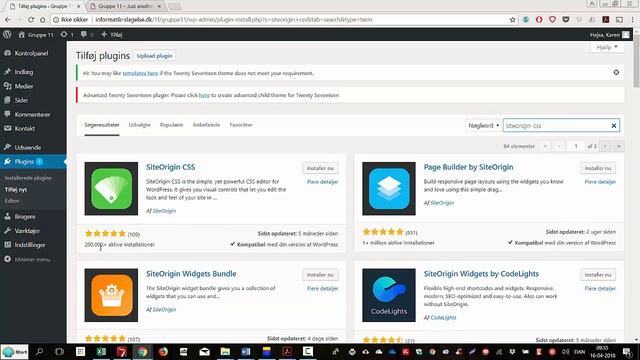Switch to Udvalgte tab
Viewport: 640px width, 360px height.
point(139,125)
